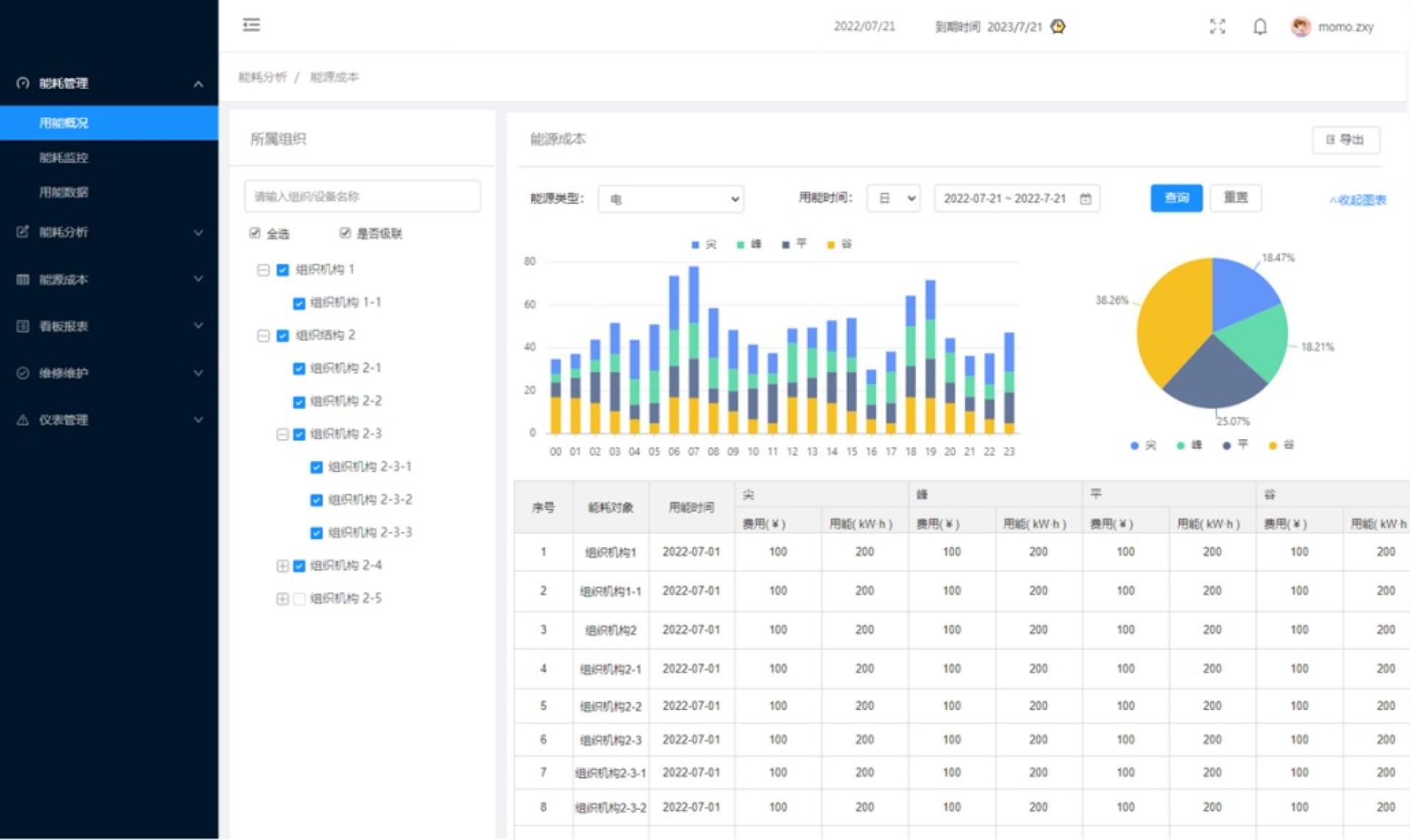Select 能耗监控 in sidebar menu

click(x=64, y=158)
